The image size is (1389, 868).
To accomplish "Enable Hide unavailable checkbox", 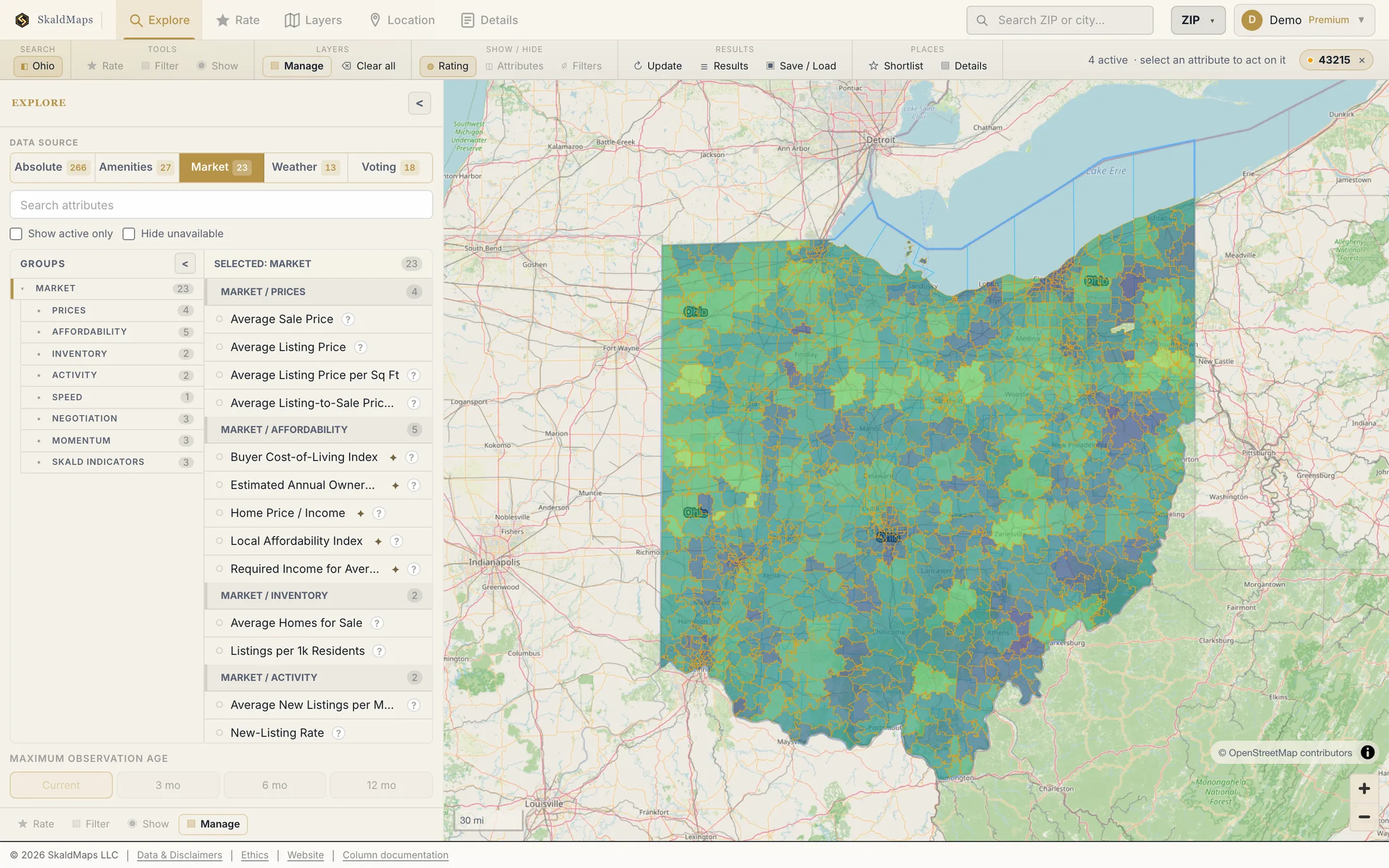I will click(x=129, y=234).
